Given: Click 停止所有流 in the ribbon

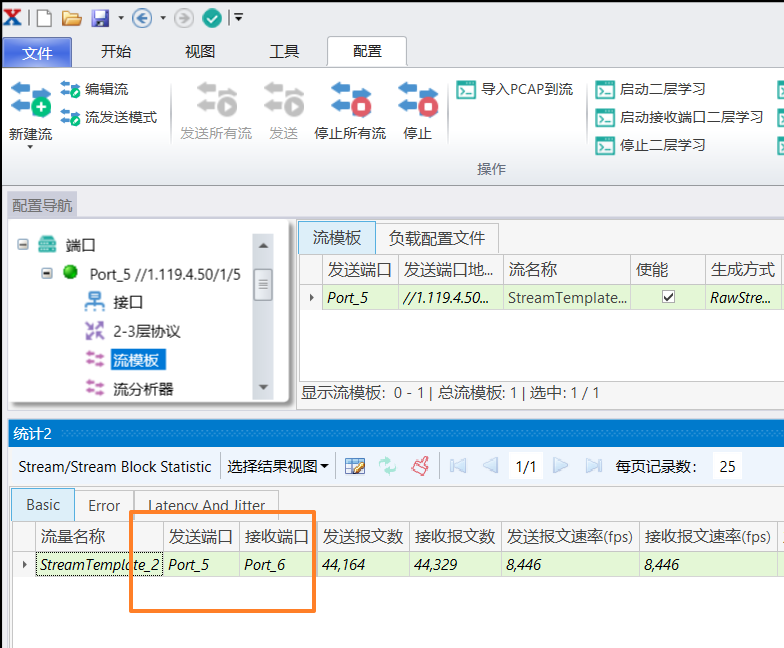Looking at the screenshot, I should click(350, 112).
